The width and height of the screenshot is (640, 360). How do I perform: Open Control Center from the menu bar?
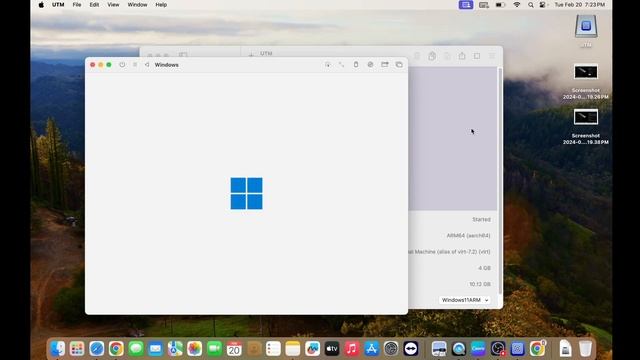542,5
